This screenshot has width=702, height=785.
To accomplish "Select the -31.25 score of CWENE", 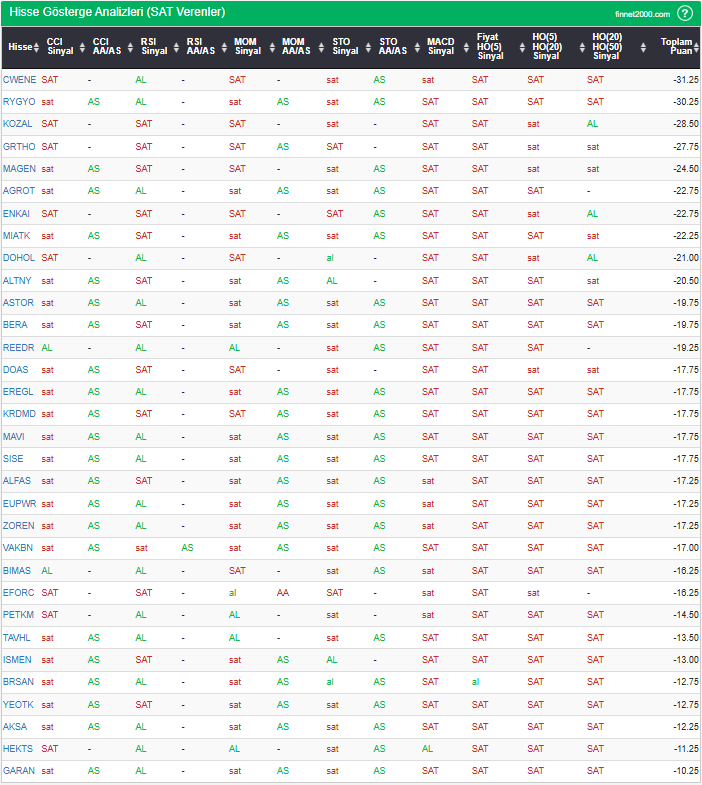I will coord(685,80).
